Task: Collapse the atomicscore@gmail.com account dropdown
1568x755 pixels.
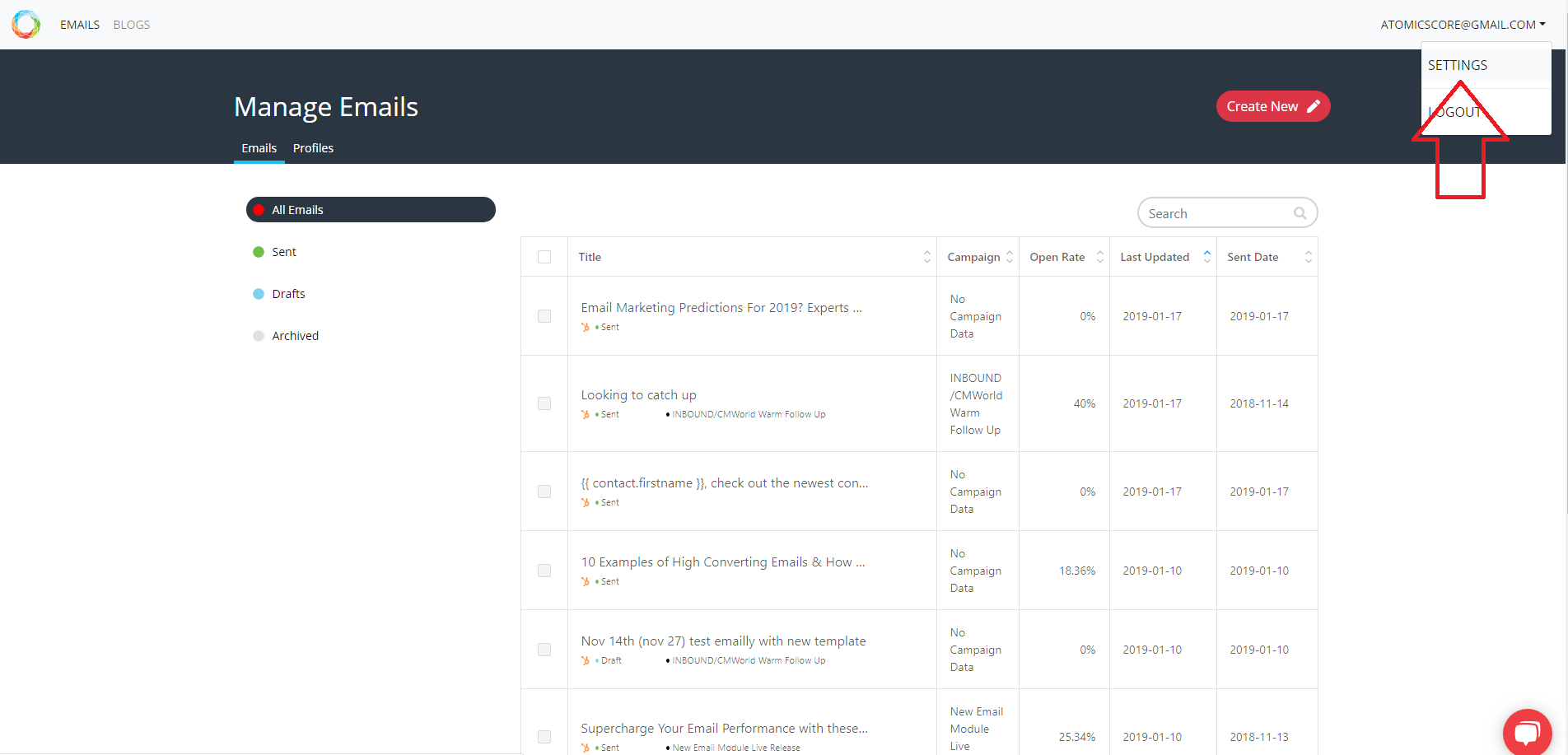Action: pos(1463,25)
